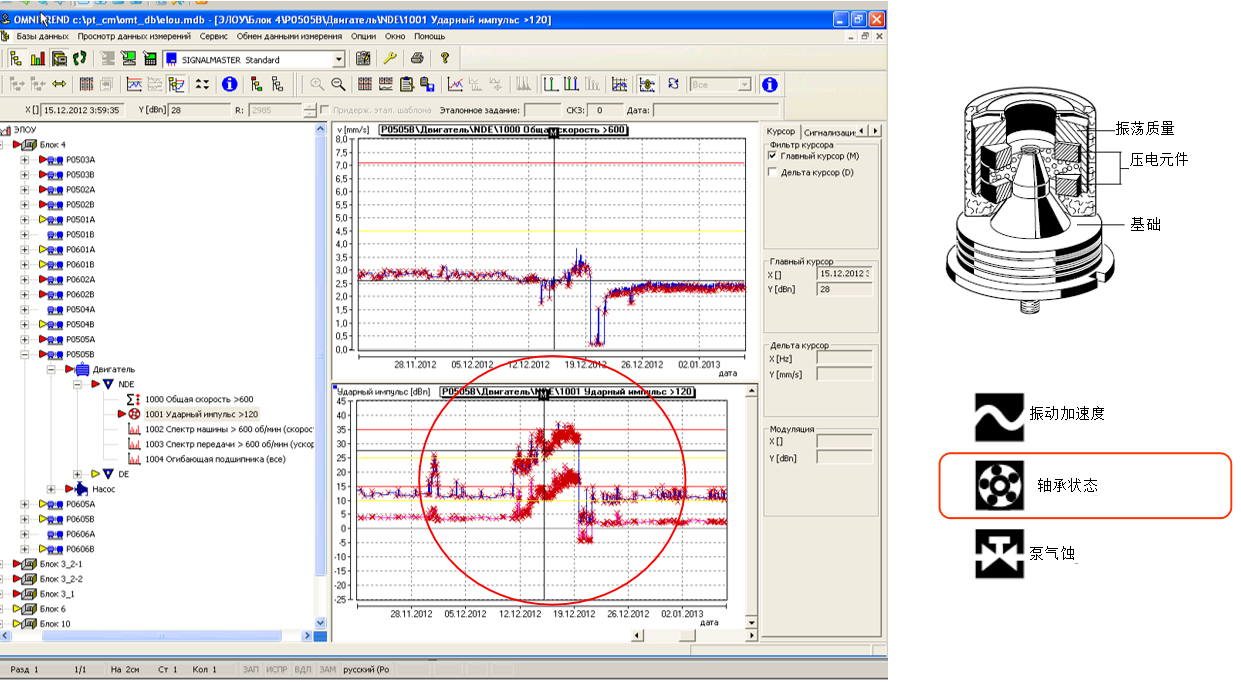Open the Опции menu
The height and width of the screenshot is (682, 1241).
click(364, 36)
